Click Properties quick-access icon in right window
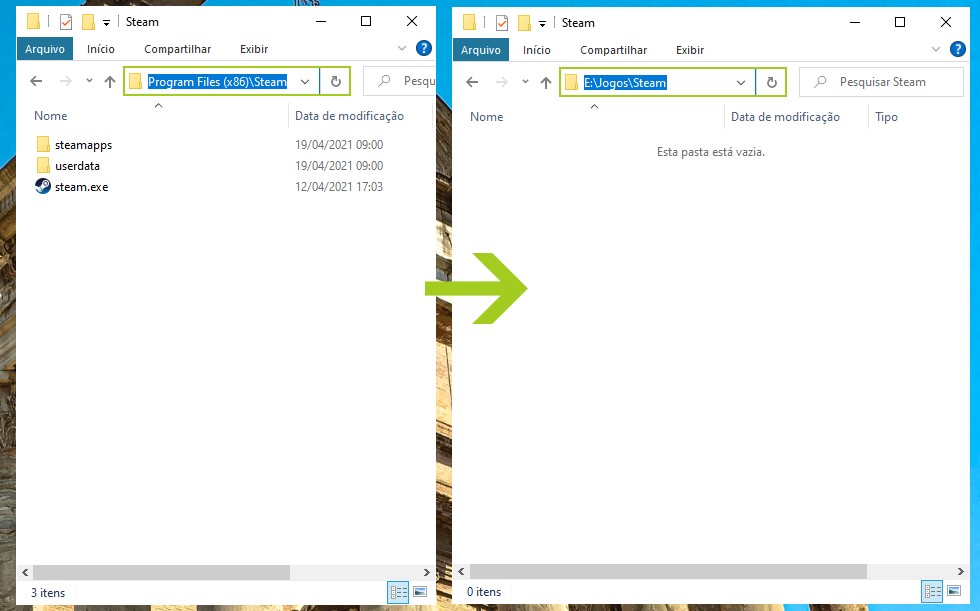 coord(502,23)
